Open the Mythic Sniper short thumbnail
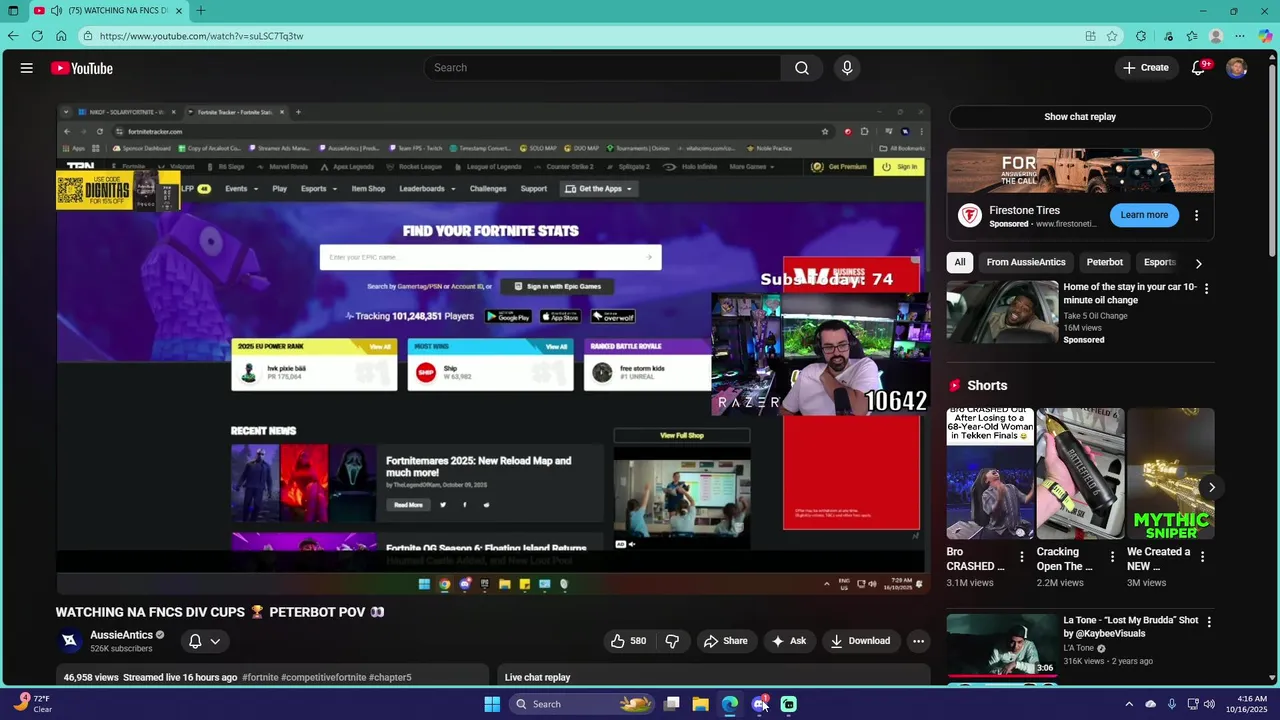Image resolution: width=1280 pixels, height=720 pixels. pos(1170,473)
